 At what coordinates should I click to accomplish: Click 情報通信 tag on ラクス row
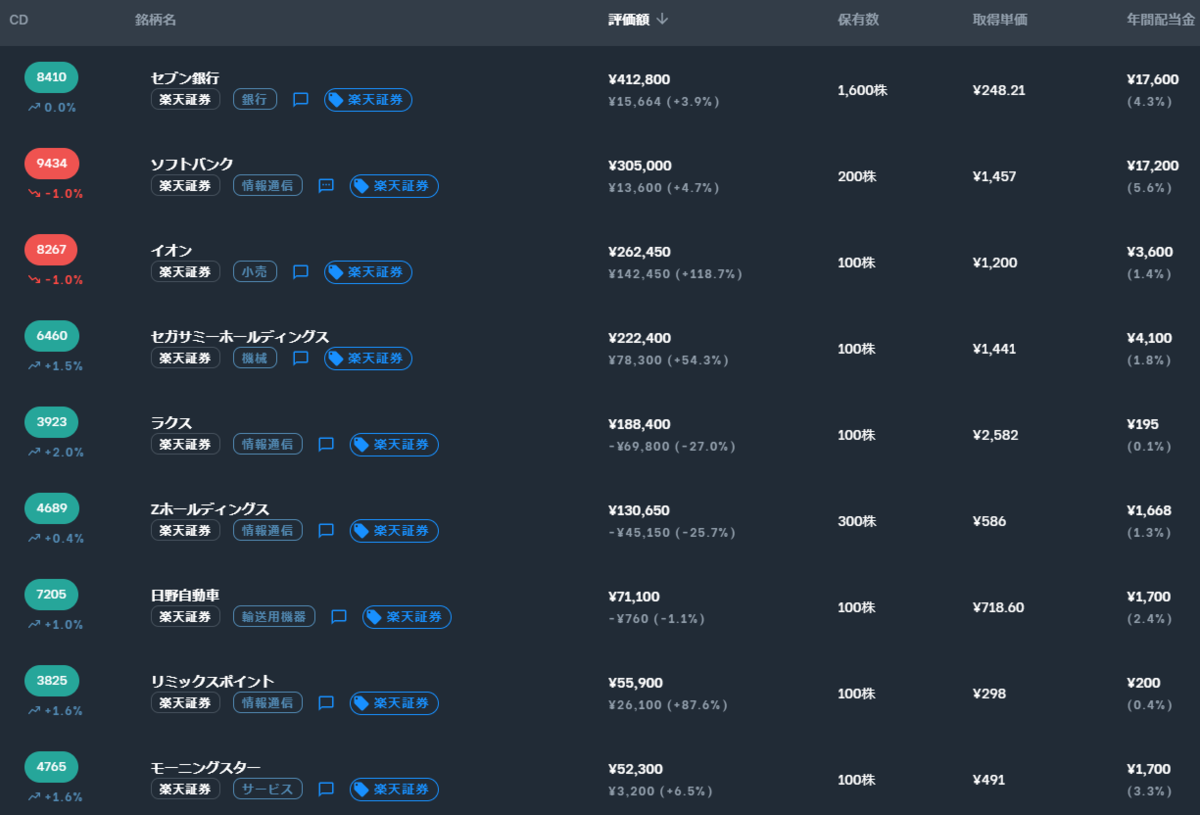(268, 444)
